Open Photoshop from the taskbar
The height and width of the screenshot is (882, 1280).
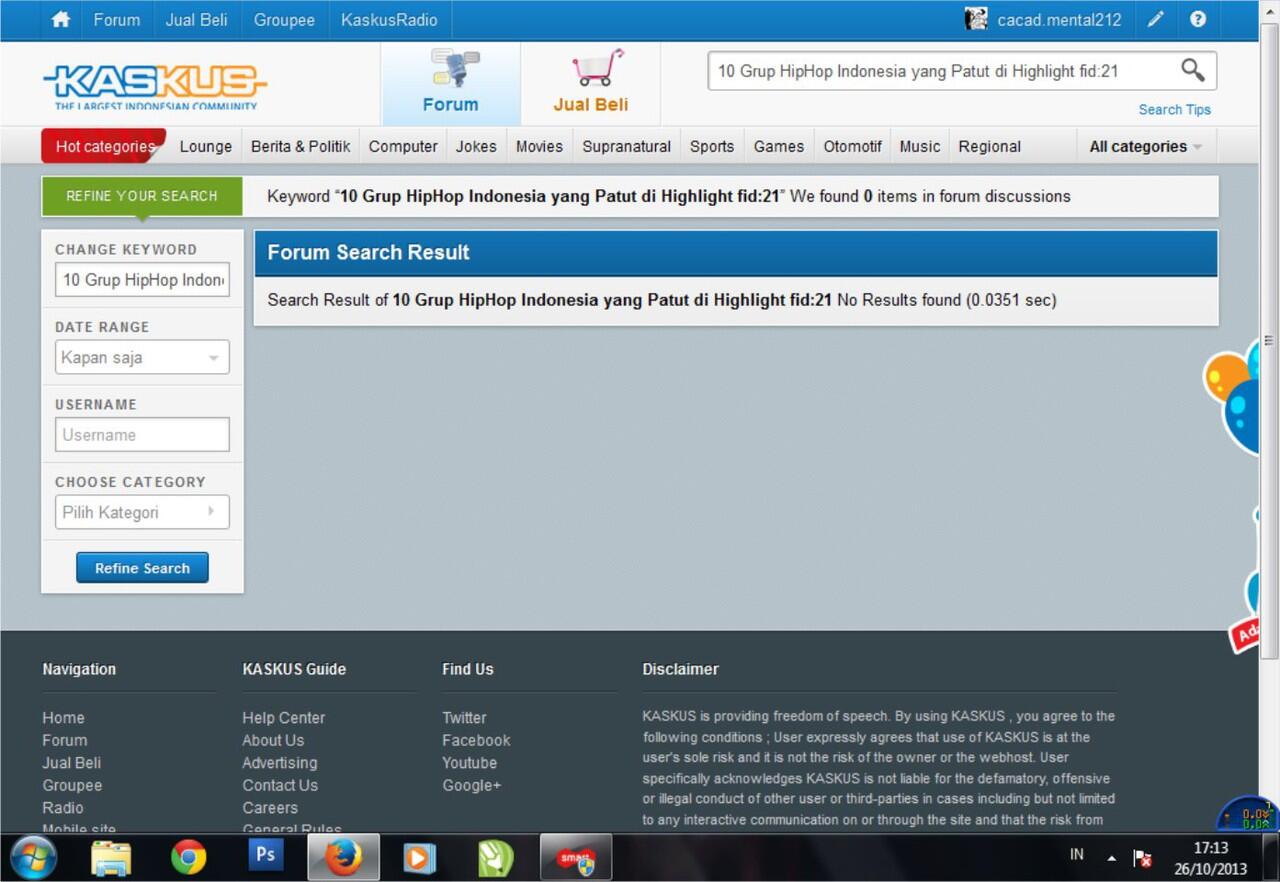click(x=265, y=855)
